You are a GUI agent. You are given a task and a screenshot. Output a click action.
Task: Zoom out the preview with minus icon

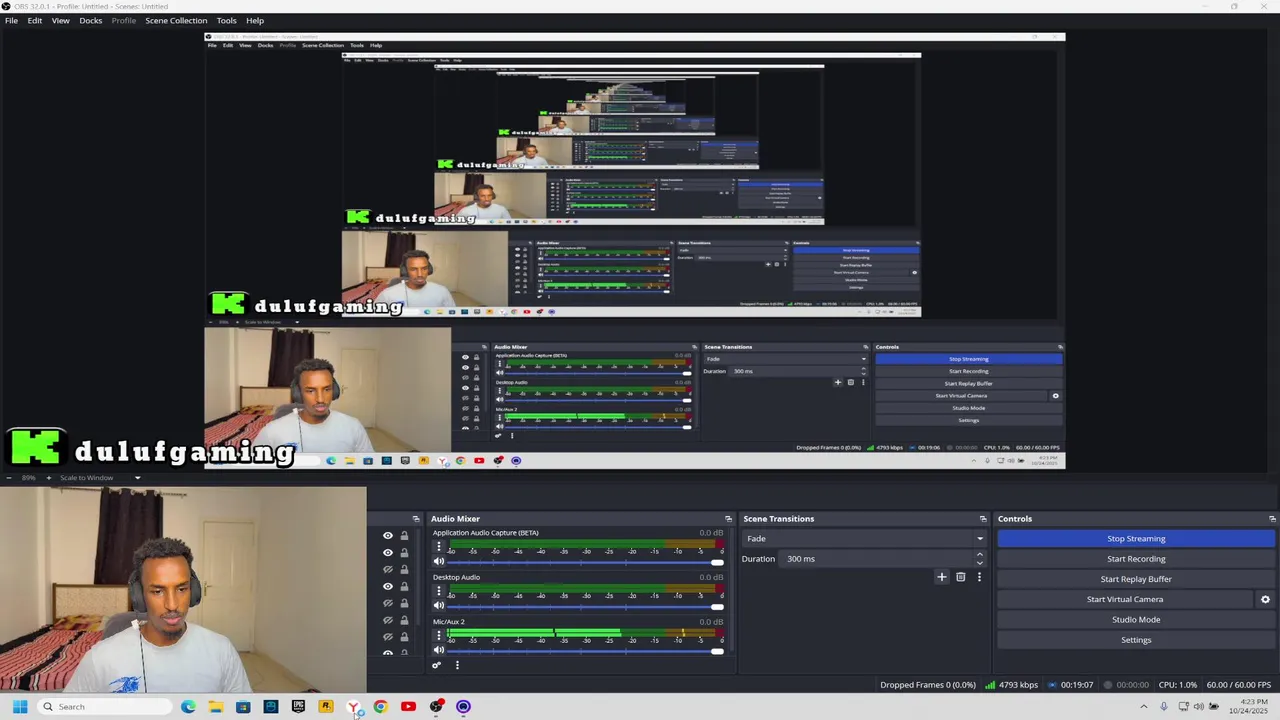click(8, 478)
